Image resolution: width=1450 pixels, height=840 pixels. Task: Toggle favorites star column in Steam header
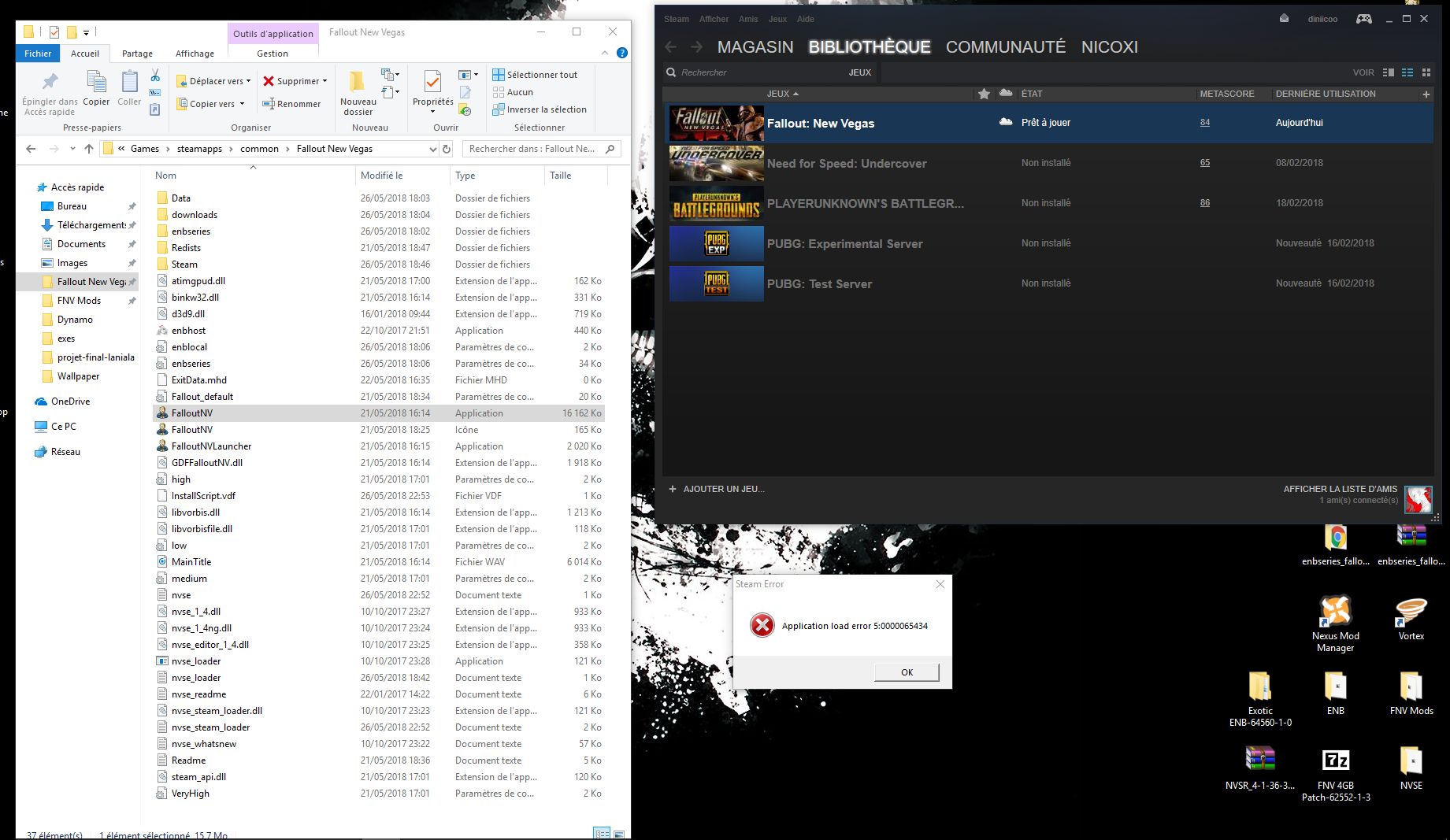coord(984,94)
